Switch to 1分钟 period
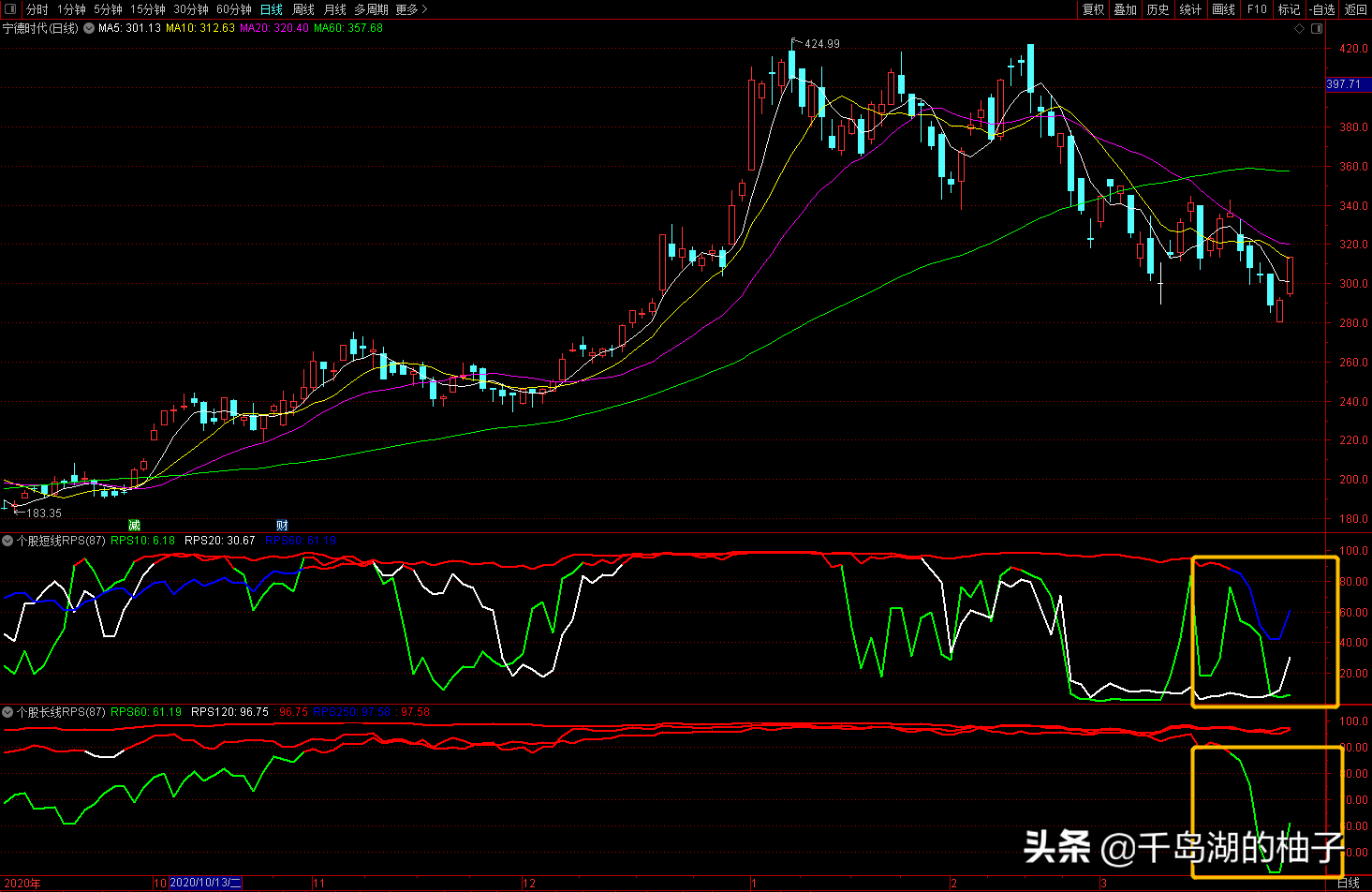This screenshot has height=892, width=1372. pos(71,9)
